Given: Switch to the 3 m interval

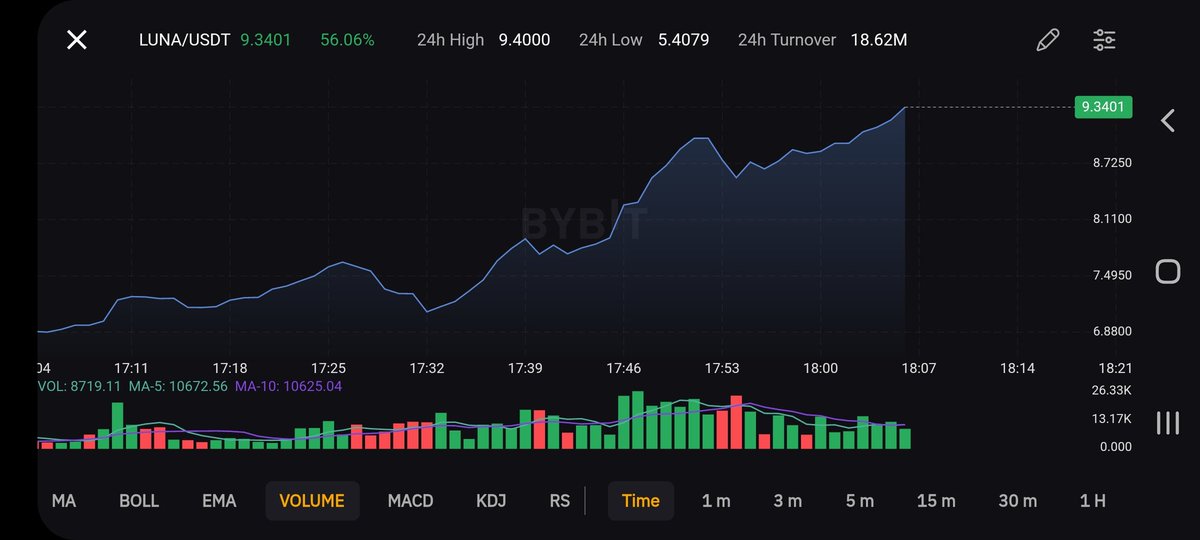Looking at the screenshot, I should click(x=788, y=501).
